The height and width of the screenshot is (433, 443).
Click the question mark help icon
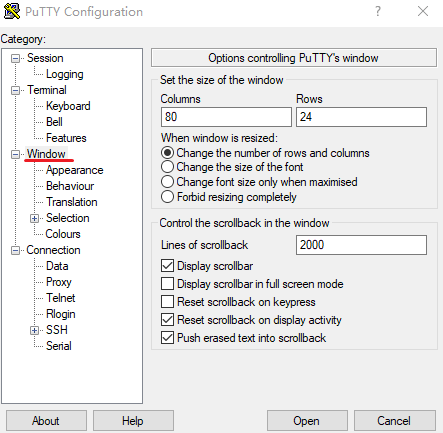pos(378,11)
